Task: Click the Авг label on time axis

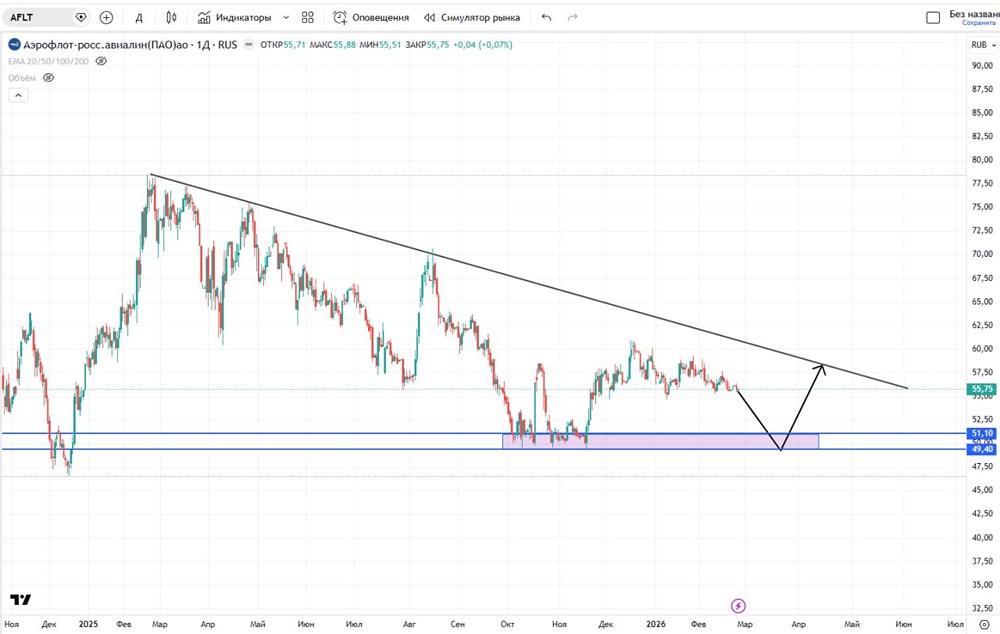Action: (409, 624)
